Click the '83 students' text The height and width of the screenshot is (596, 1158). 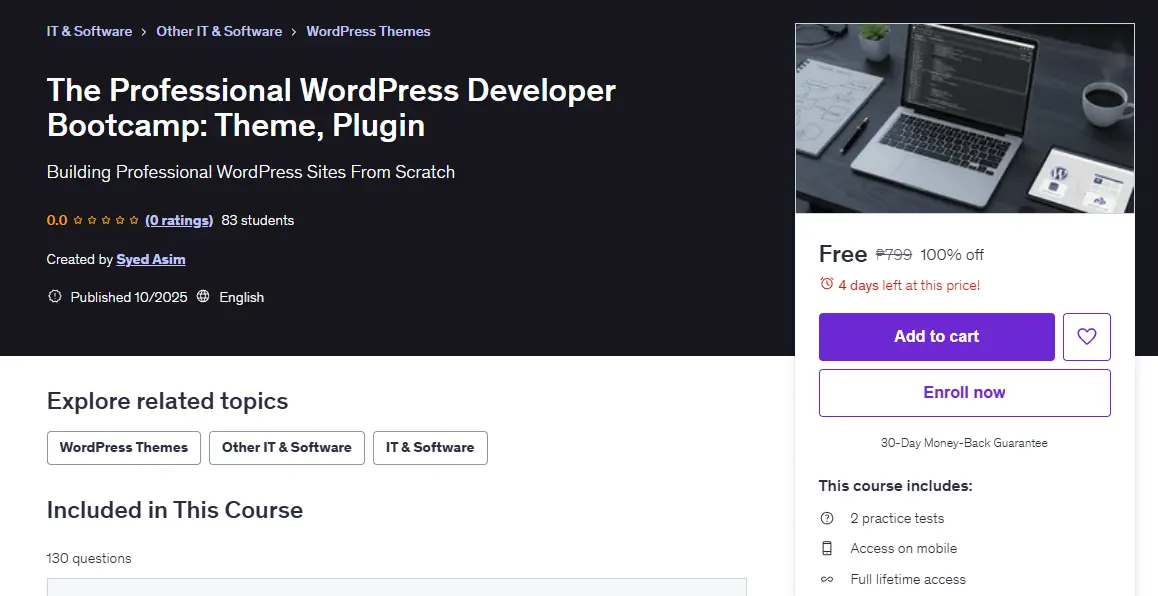pyautogui.click(x=258, y=220)
